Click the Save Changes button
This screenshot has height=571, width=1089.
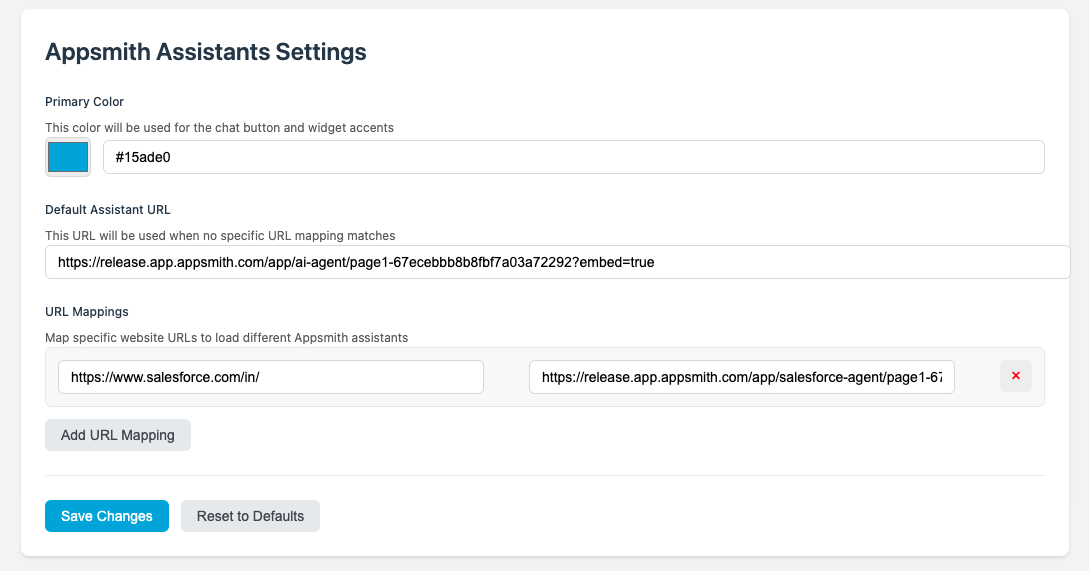pyautogui.click(x=107, y=516)
